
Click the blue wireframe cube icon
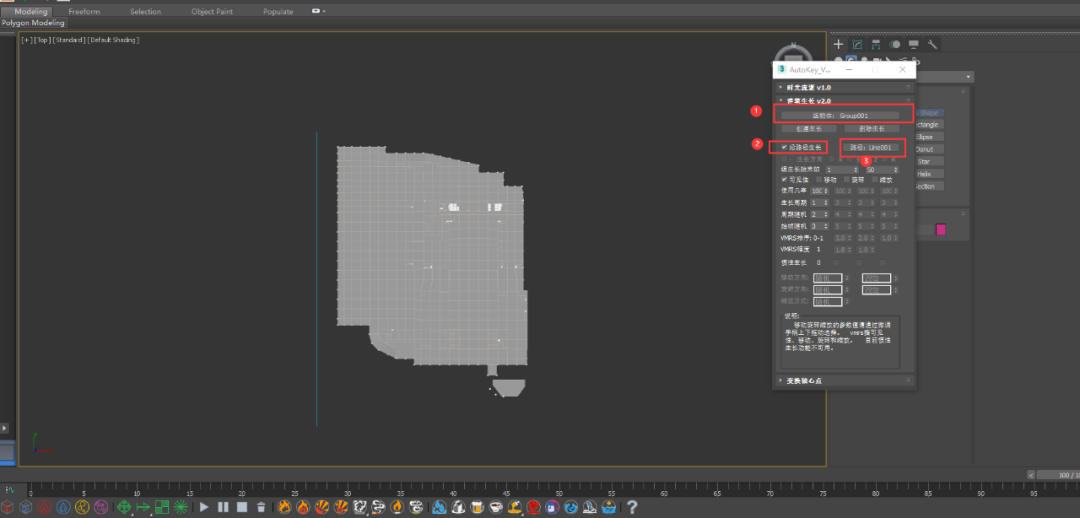[25, 507]
